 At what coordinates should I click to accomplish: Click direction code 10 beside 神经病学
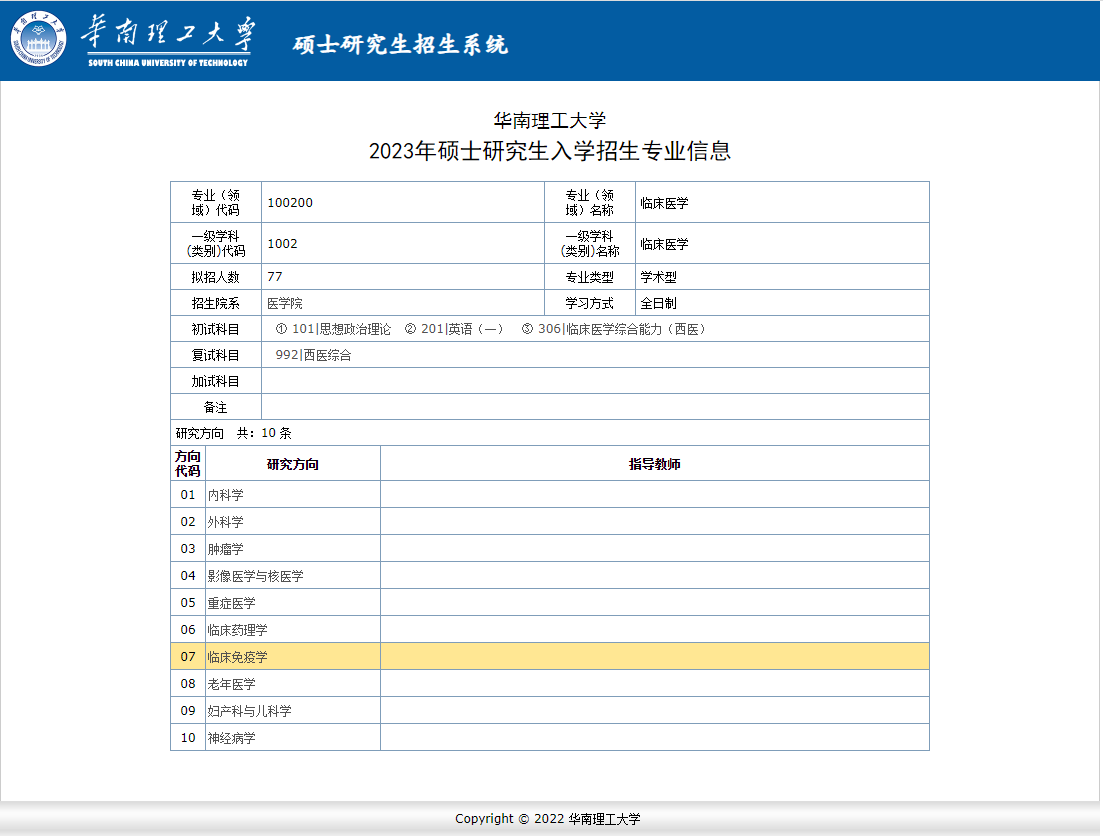tap(188, 738)
